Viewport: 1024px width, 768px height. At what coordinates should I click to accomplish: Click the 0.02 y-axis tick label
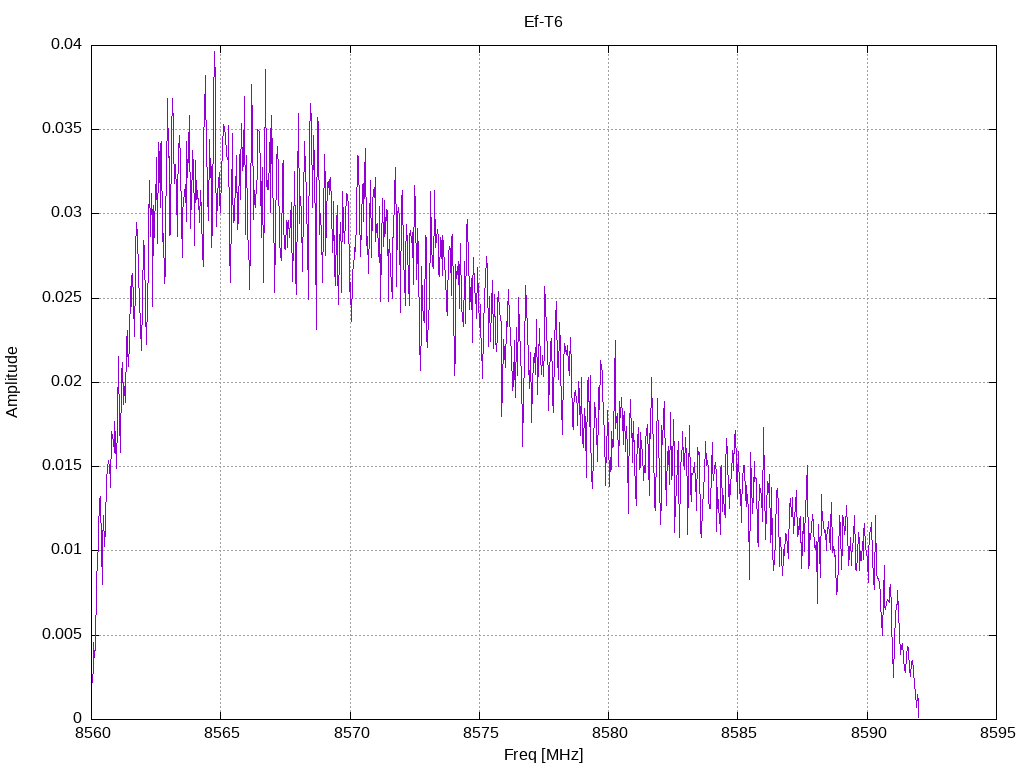(x=67, y=381)
